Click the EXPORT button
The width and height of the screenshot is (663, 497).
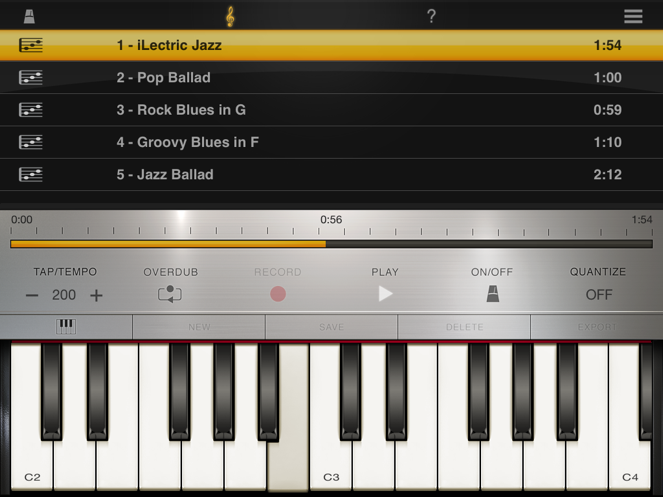click(x=597, y=327)
